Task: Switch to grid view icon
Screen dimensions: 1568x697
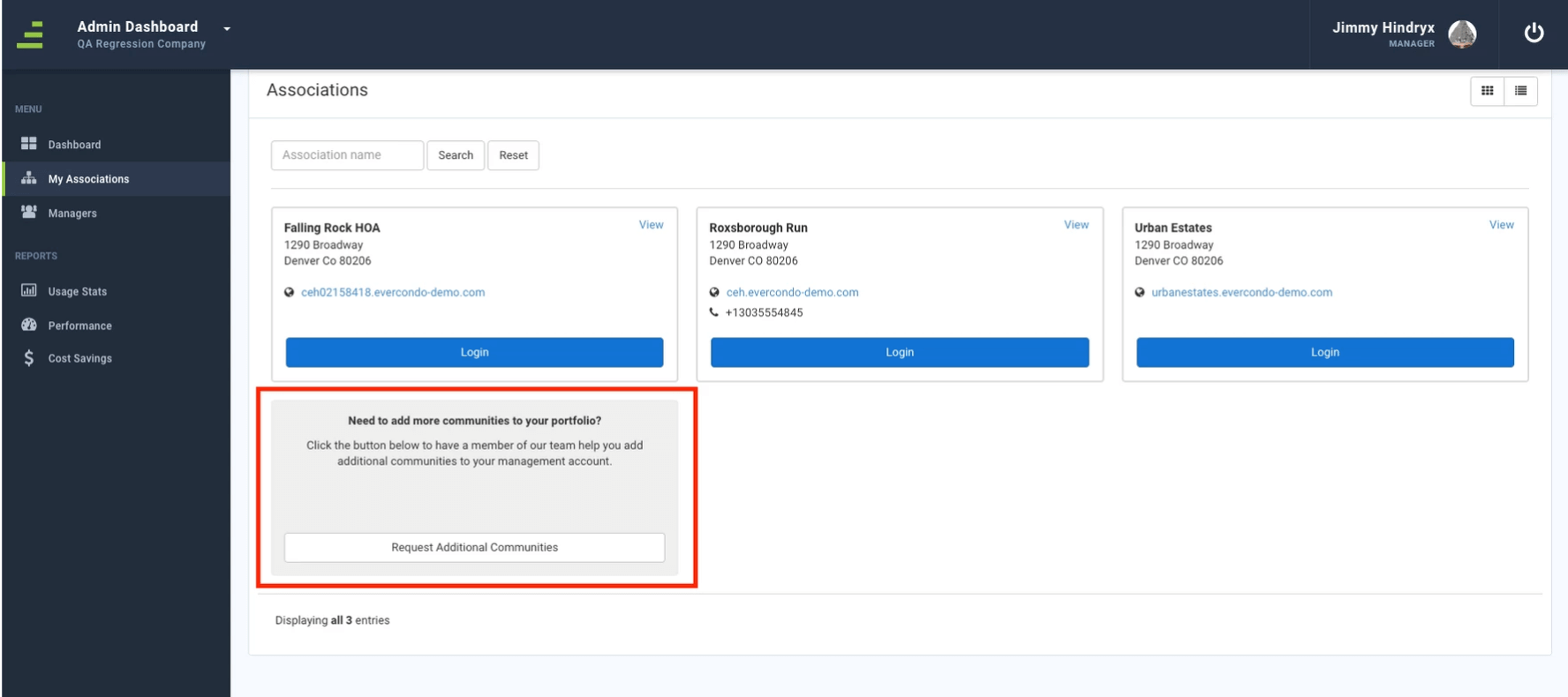Action: click(1488, 91)
